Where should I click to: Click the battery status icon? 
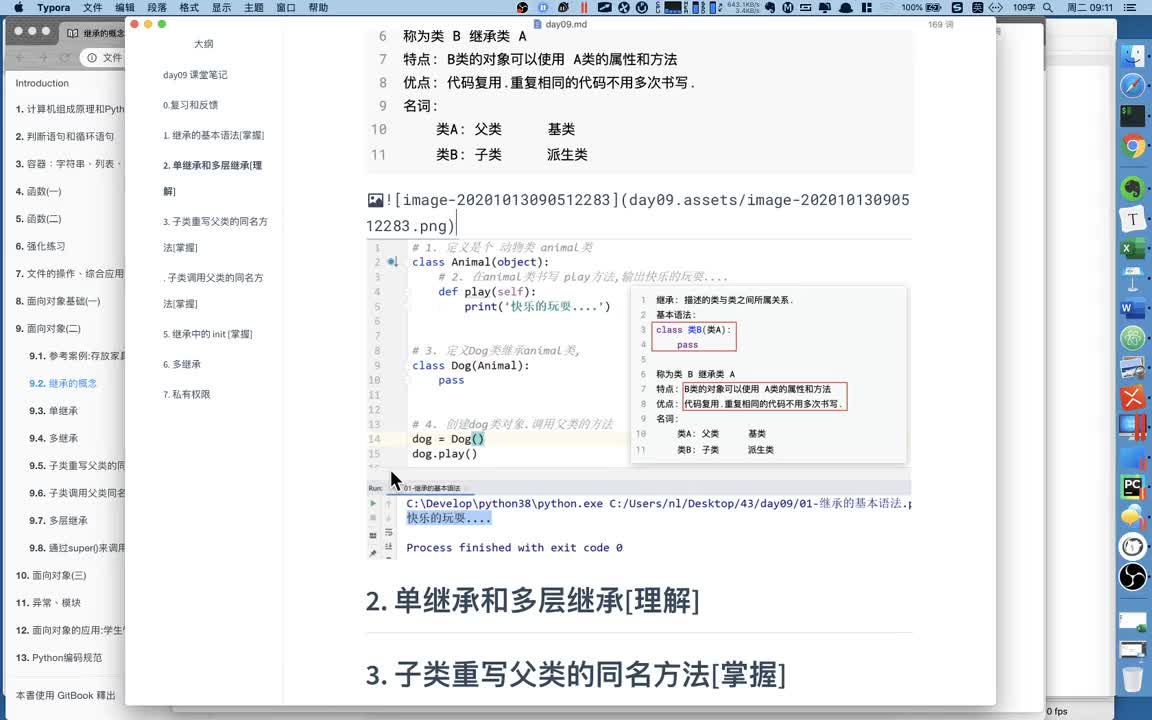[933, 7]
